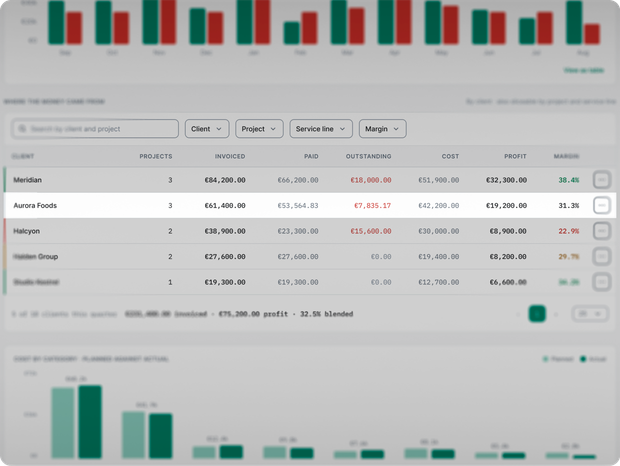The width and height of the screenshot is (620, 466).
Task: Sort by the COST column header
Action: click(x=450, y=157)
